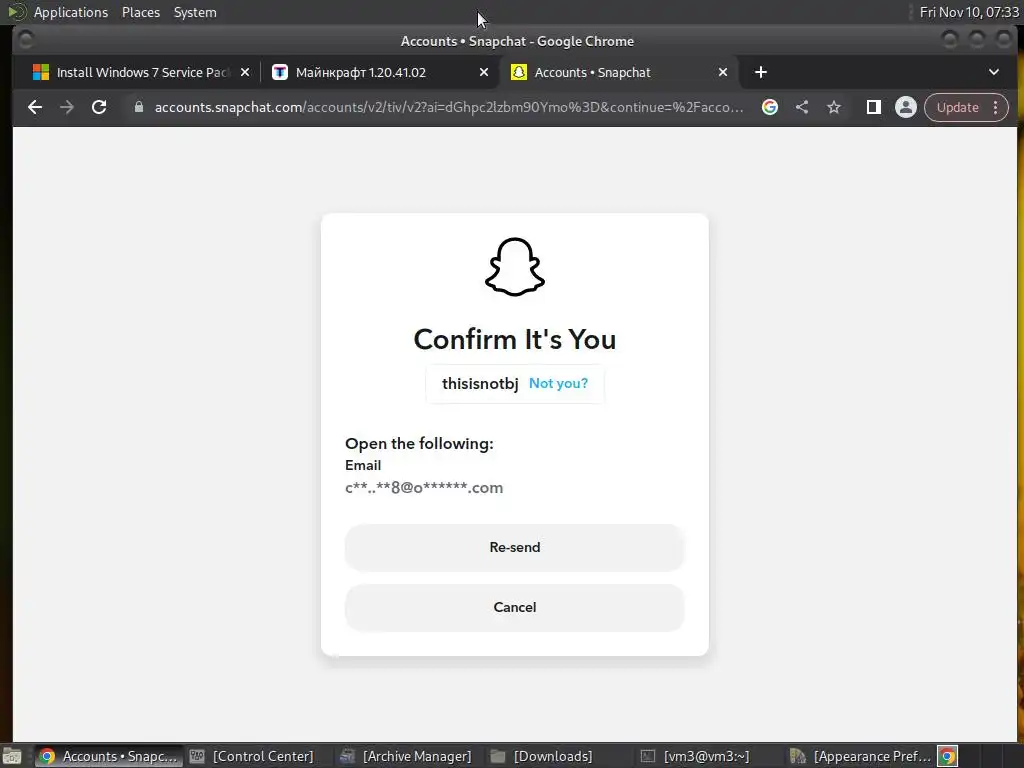1024x768 pixels.
Task: Click the show desktop icon in bottom panel
Action: 12,756
